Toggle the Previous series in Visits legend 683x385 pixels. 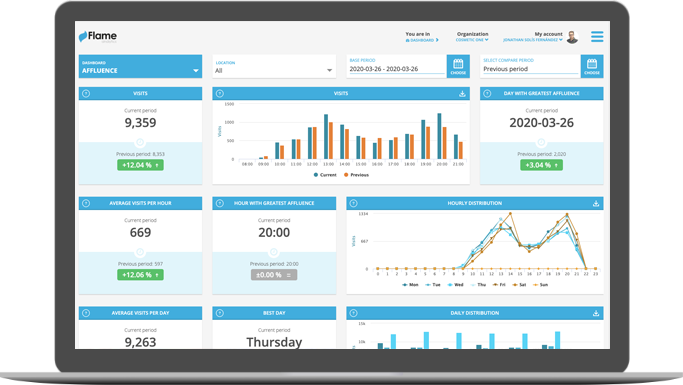pyautogui.click(x=356, y=175)
